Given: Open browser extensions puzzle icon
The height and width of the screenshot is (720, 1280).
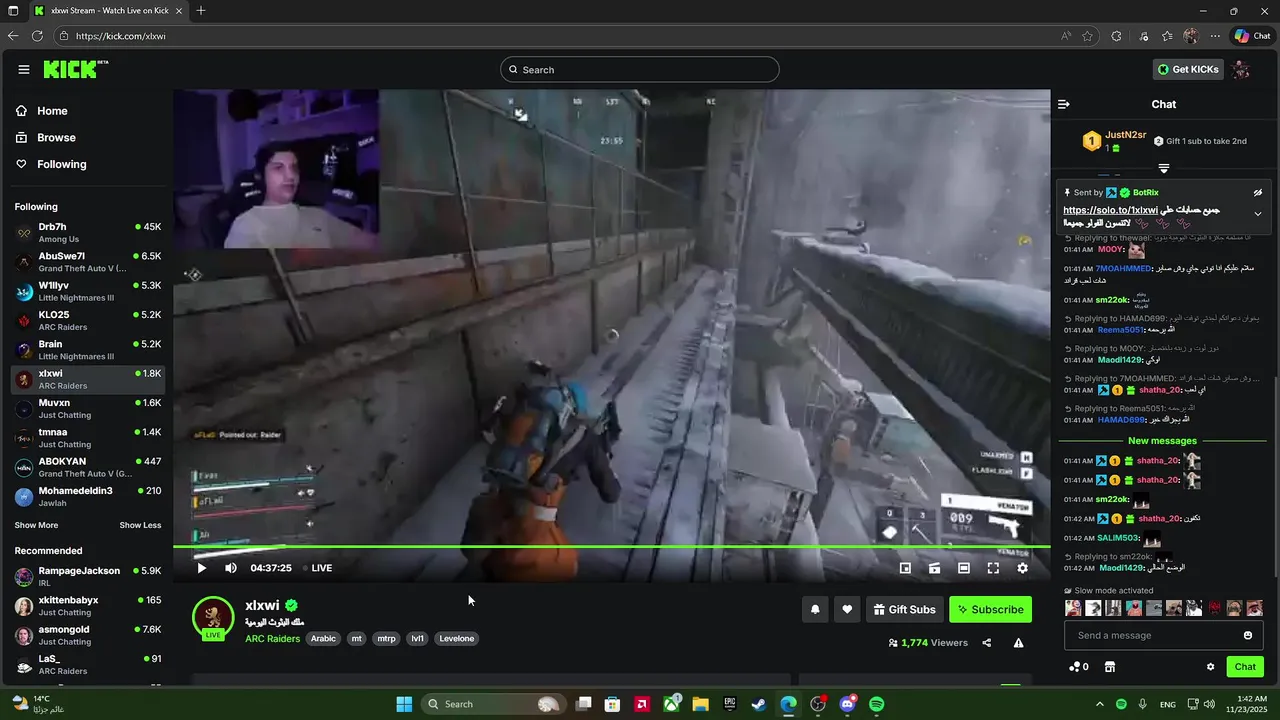Looking at the screenshot, I should [x=1117, y=36].
